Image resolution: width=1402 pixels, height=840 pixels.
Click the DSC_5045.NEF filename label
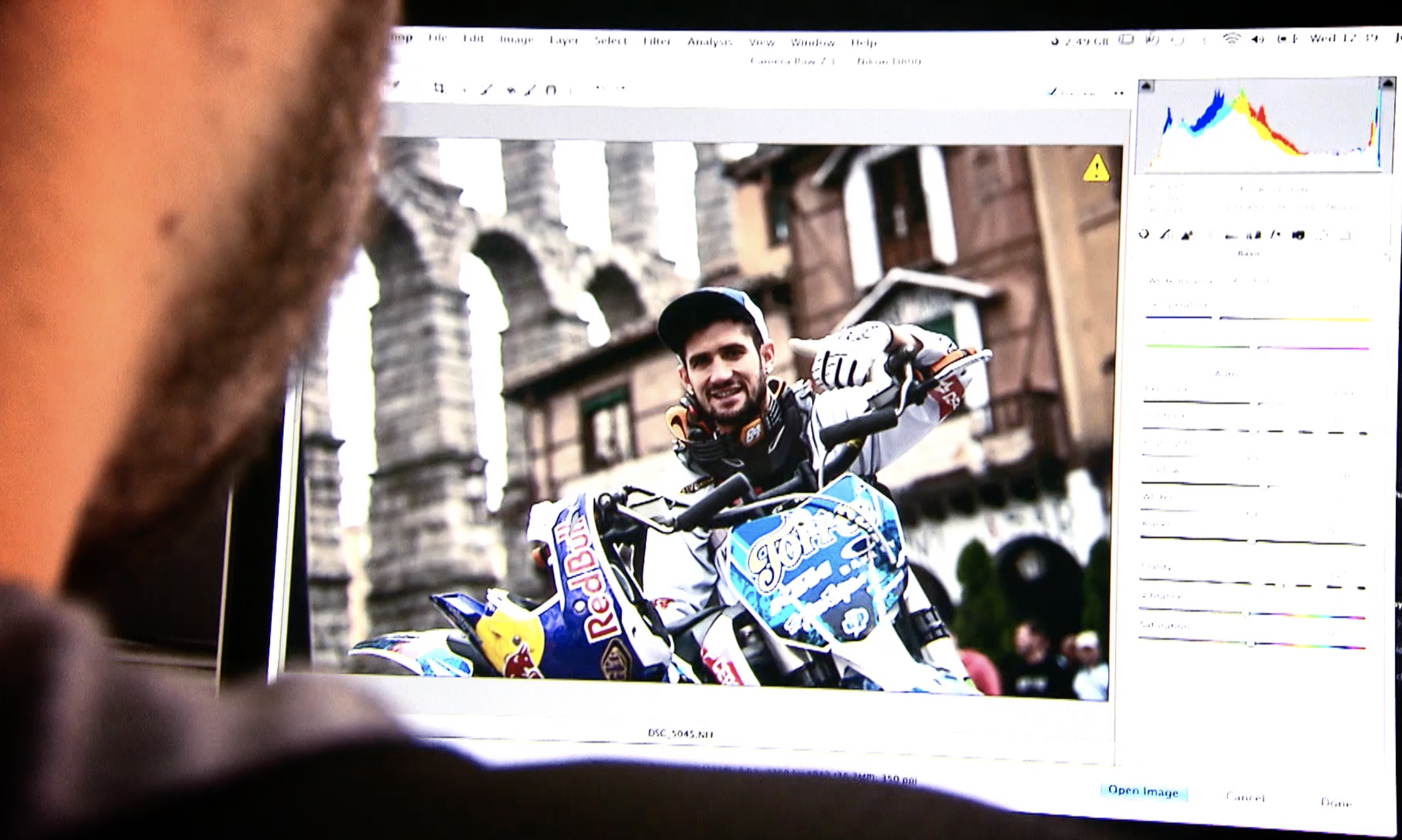click(x=681, y=734)
